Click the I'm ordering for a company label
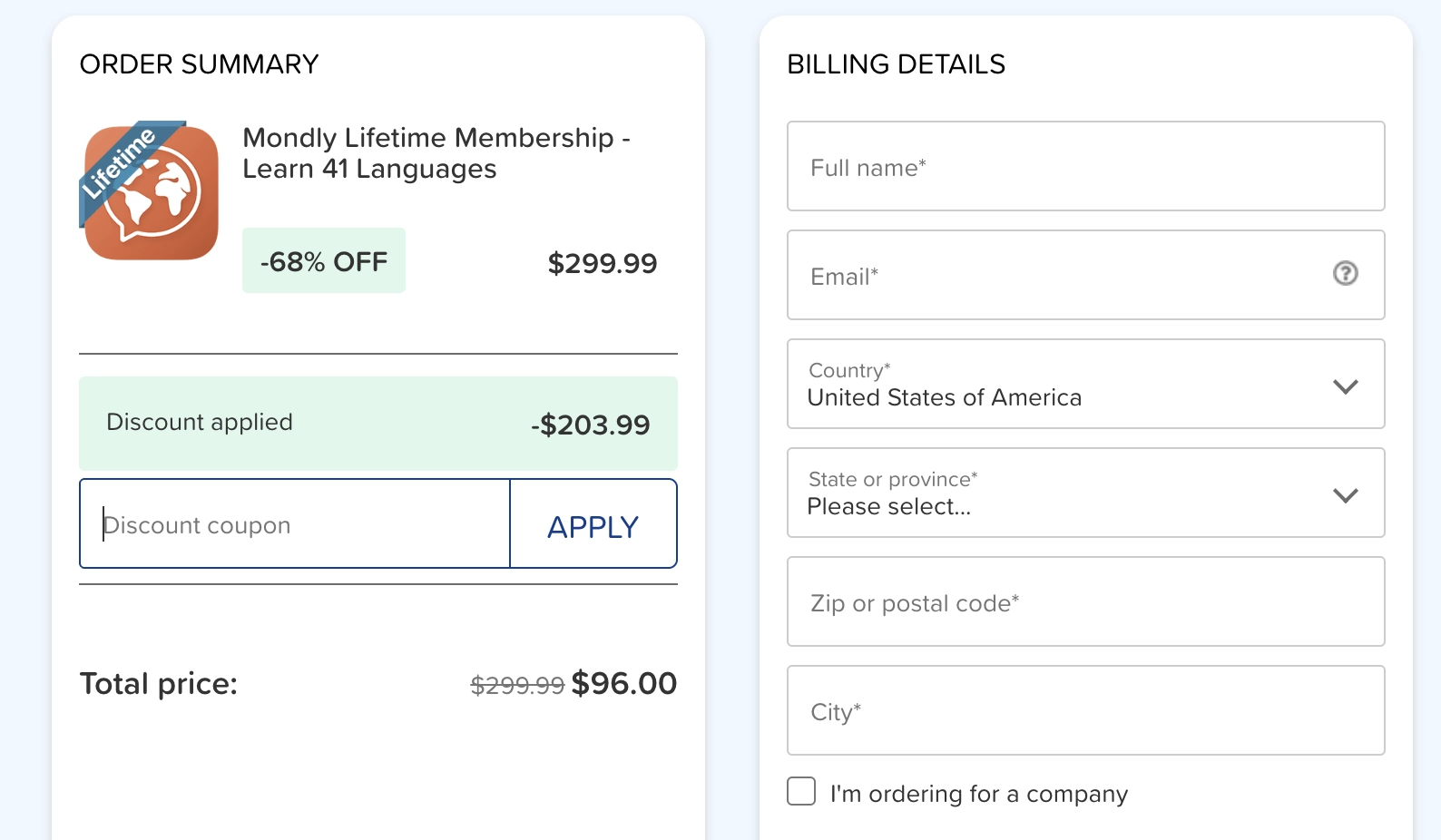The height and width of the screenshot is (840, 1441). [979, 794]
